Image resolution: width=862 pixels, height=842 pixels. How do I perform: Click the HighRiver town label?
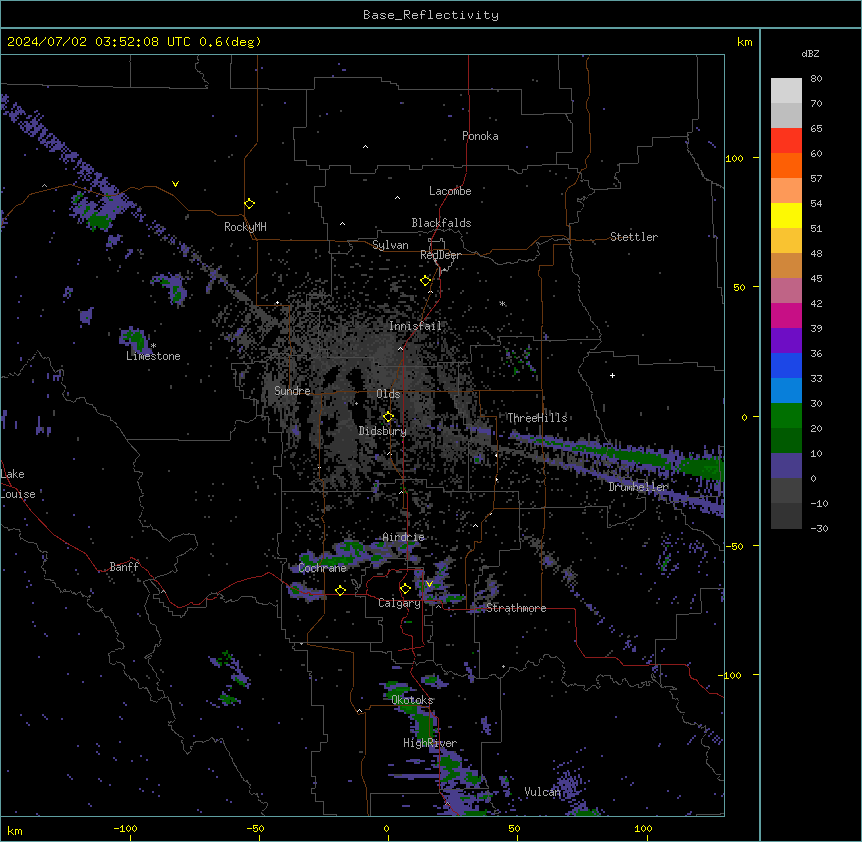(x=430, y=743)
